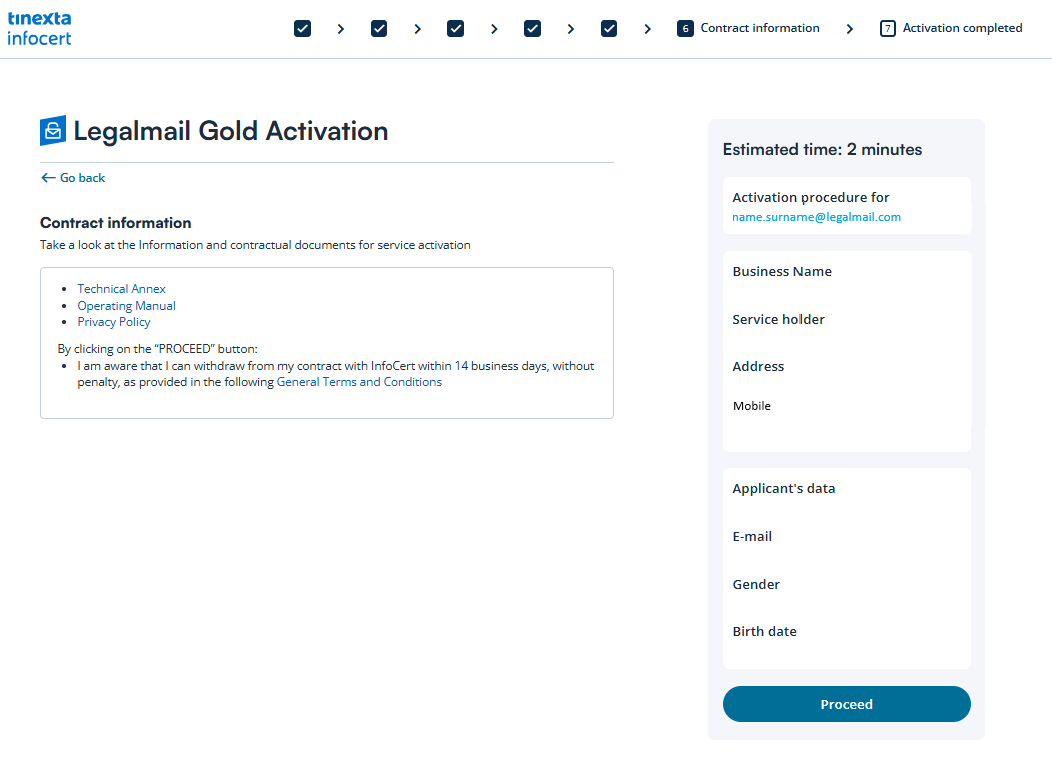This screenshot has height=760, width=1052.
Task: Open the Technical Annex document
Action: [122, 289]
